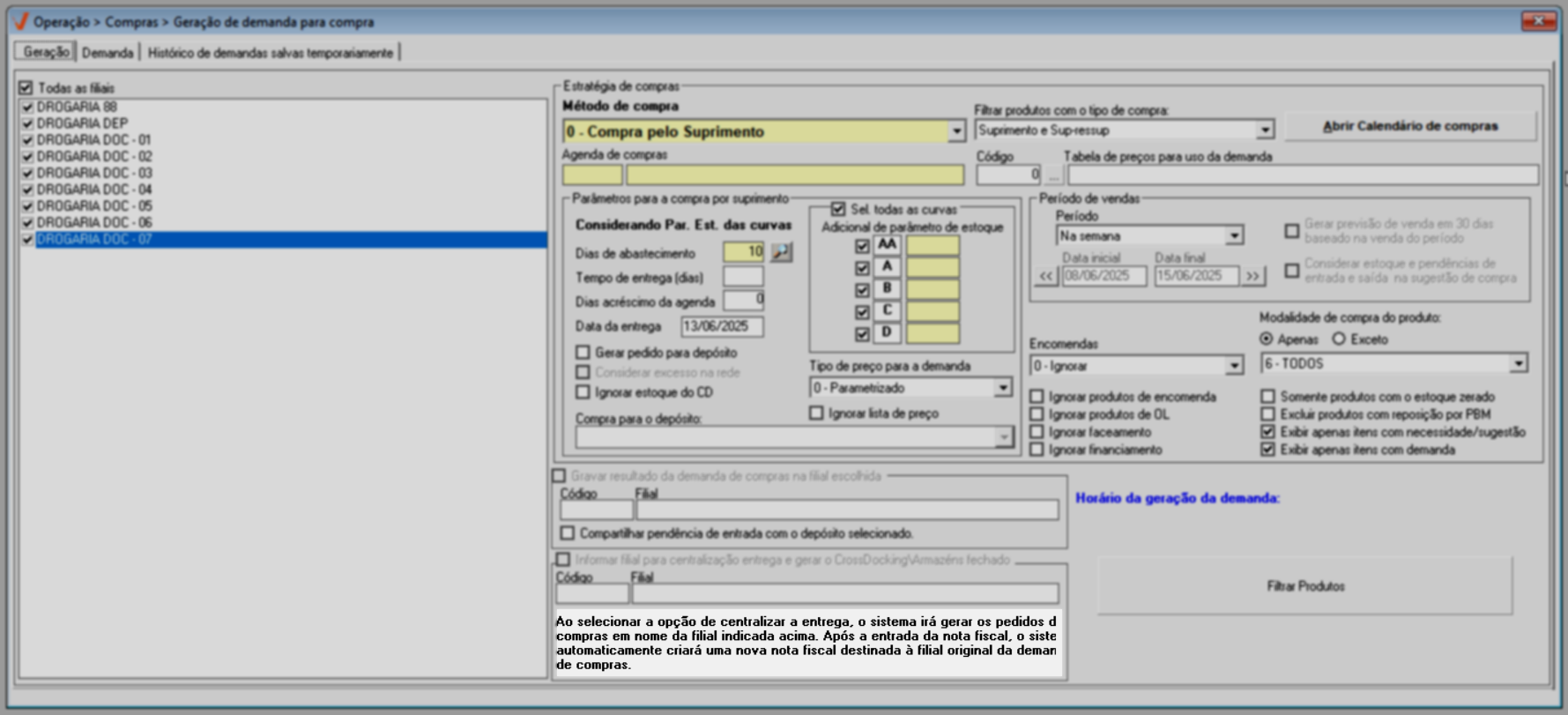
Task: Check Informar filial para centralização entrega
Action: [x=562, y=560]
